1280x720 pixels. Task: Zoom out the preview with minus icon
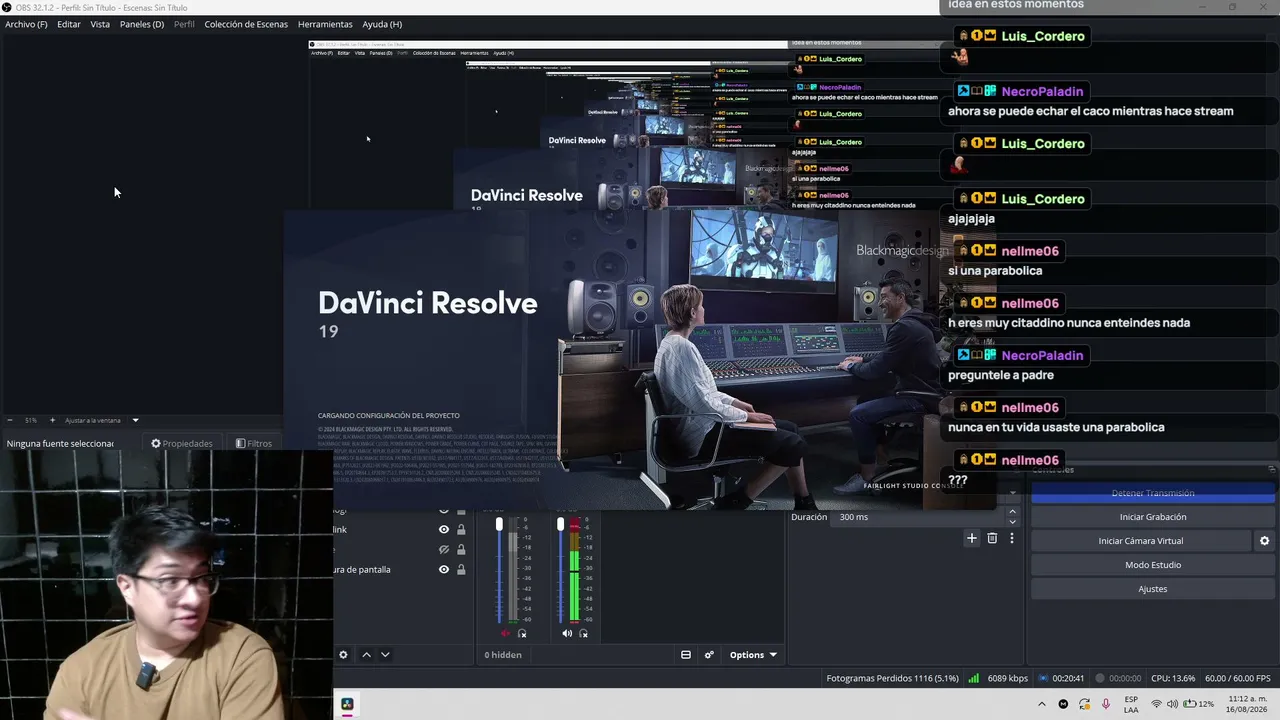pyautogui.click(x=10, y=420)
